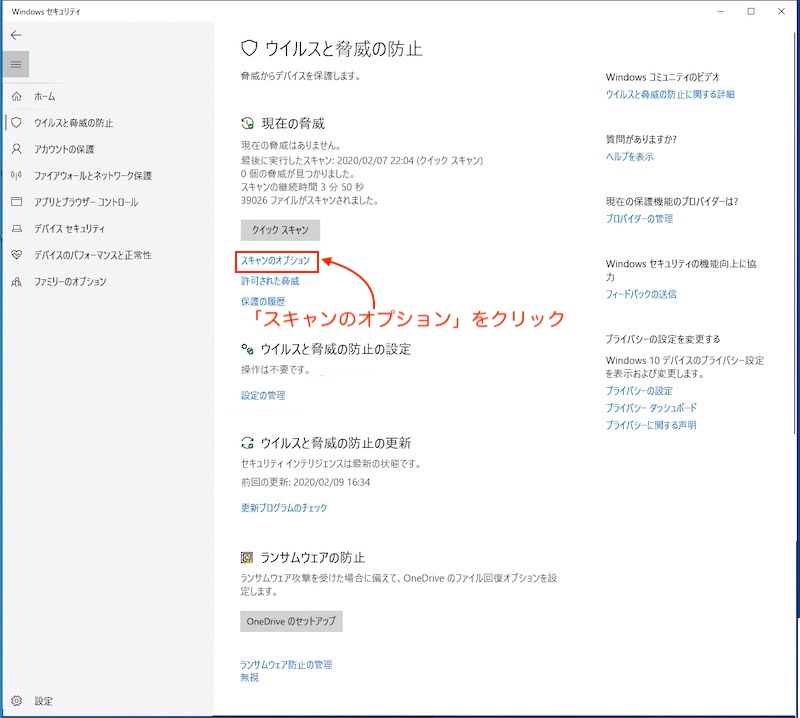800x718 pixels.
Task: Click the current threats clock-shield icon
Action: tap(247, 123)
